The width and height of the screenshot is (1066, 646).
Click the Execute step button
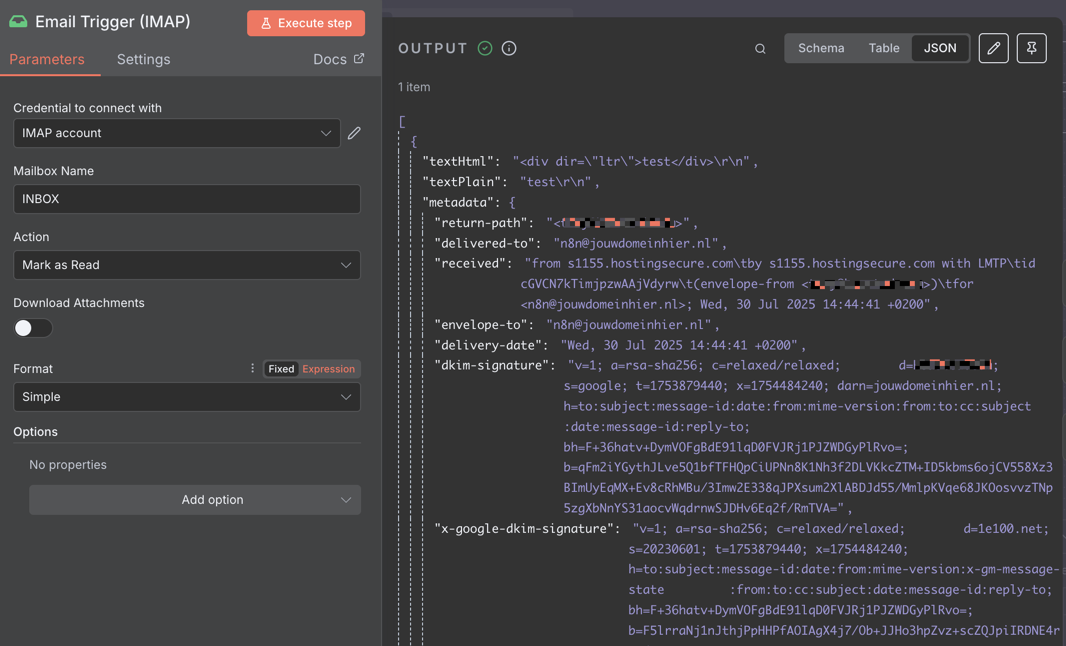tap(306, 23)
